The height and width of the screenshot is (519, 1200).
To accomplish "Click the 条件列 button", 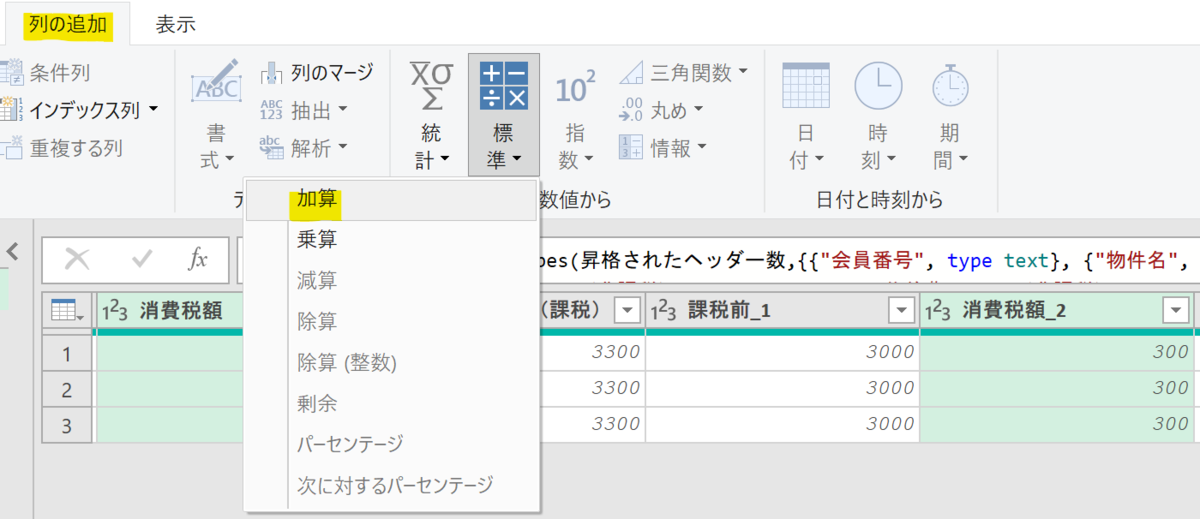I will (48, 72).
